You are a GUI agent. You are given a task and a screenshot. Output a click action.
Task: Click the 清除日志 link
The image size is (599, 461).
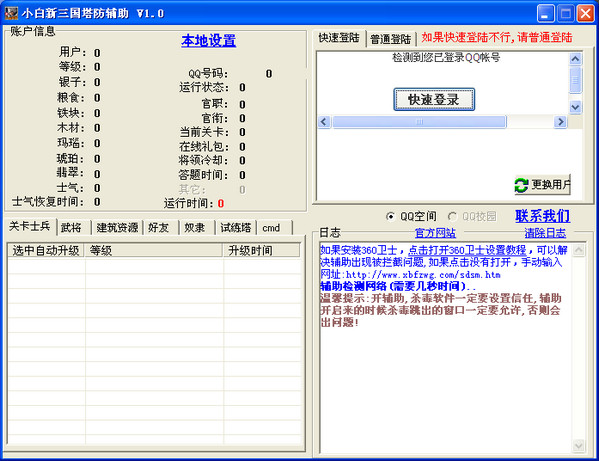pyautogui.click(x=545, y=233)
